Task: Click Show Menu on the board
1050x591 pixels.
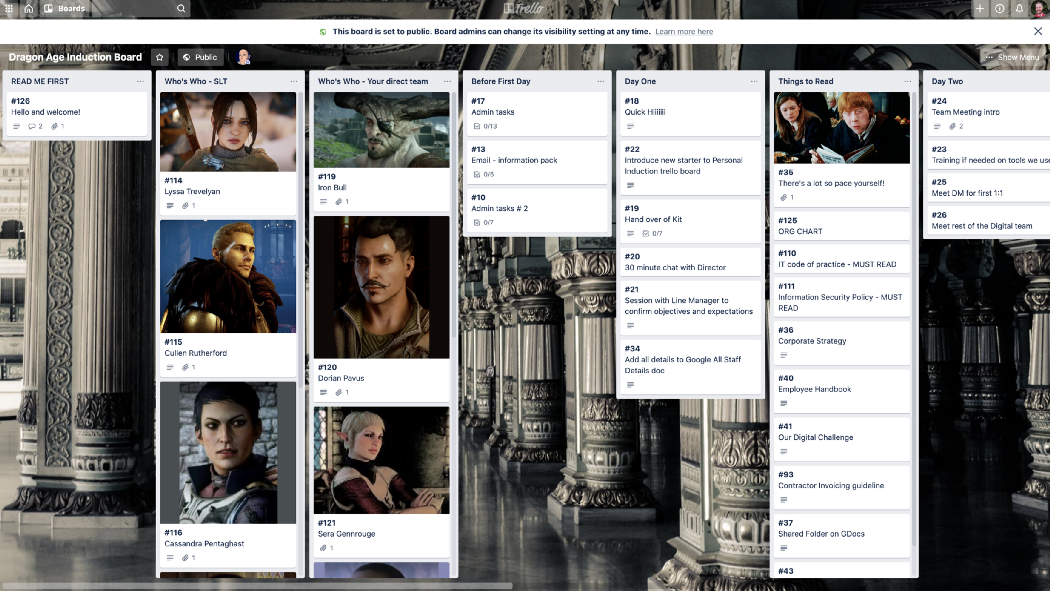Action: click(1012, 58)
